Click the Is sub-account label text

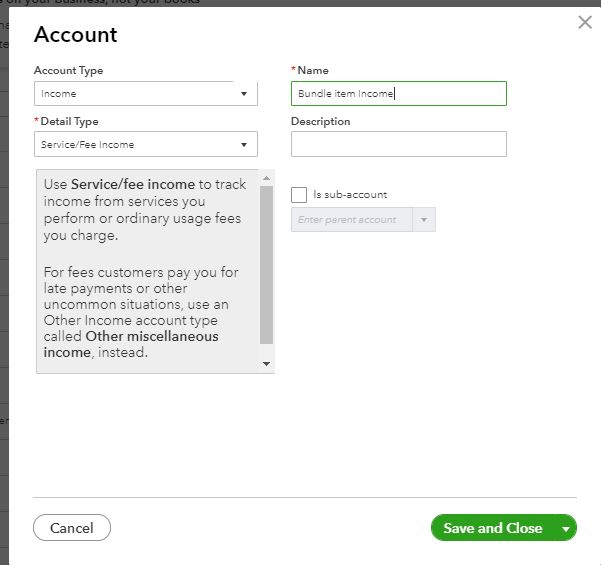point(350,195)
